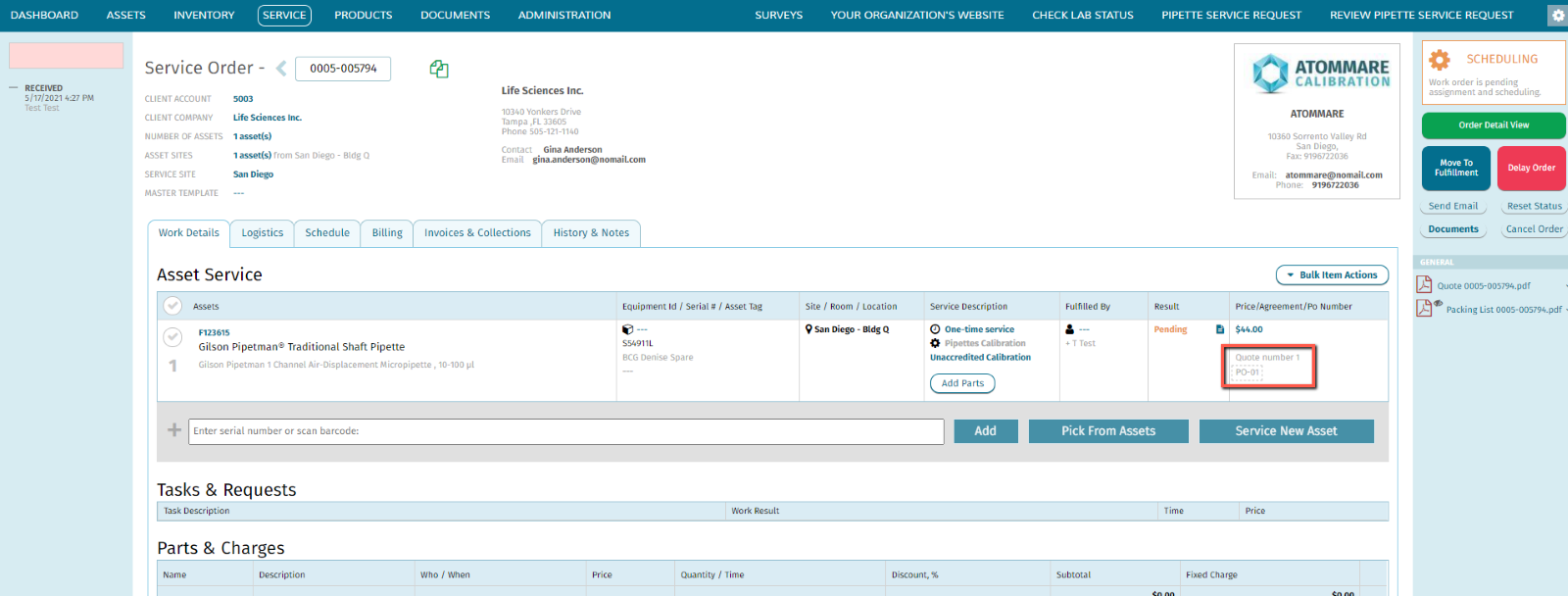This screenshot has width=1568, height=596.
Task: Open the Products menu
Action: 364,15
